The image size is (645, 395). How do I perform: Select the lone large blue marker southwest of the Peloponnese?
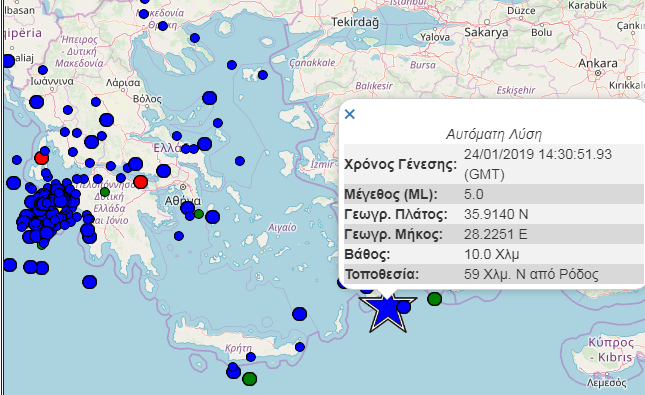coord(90,282)
